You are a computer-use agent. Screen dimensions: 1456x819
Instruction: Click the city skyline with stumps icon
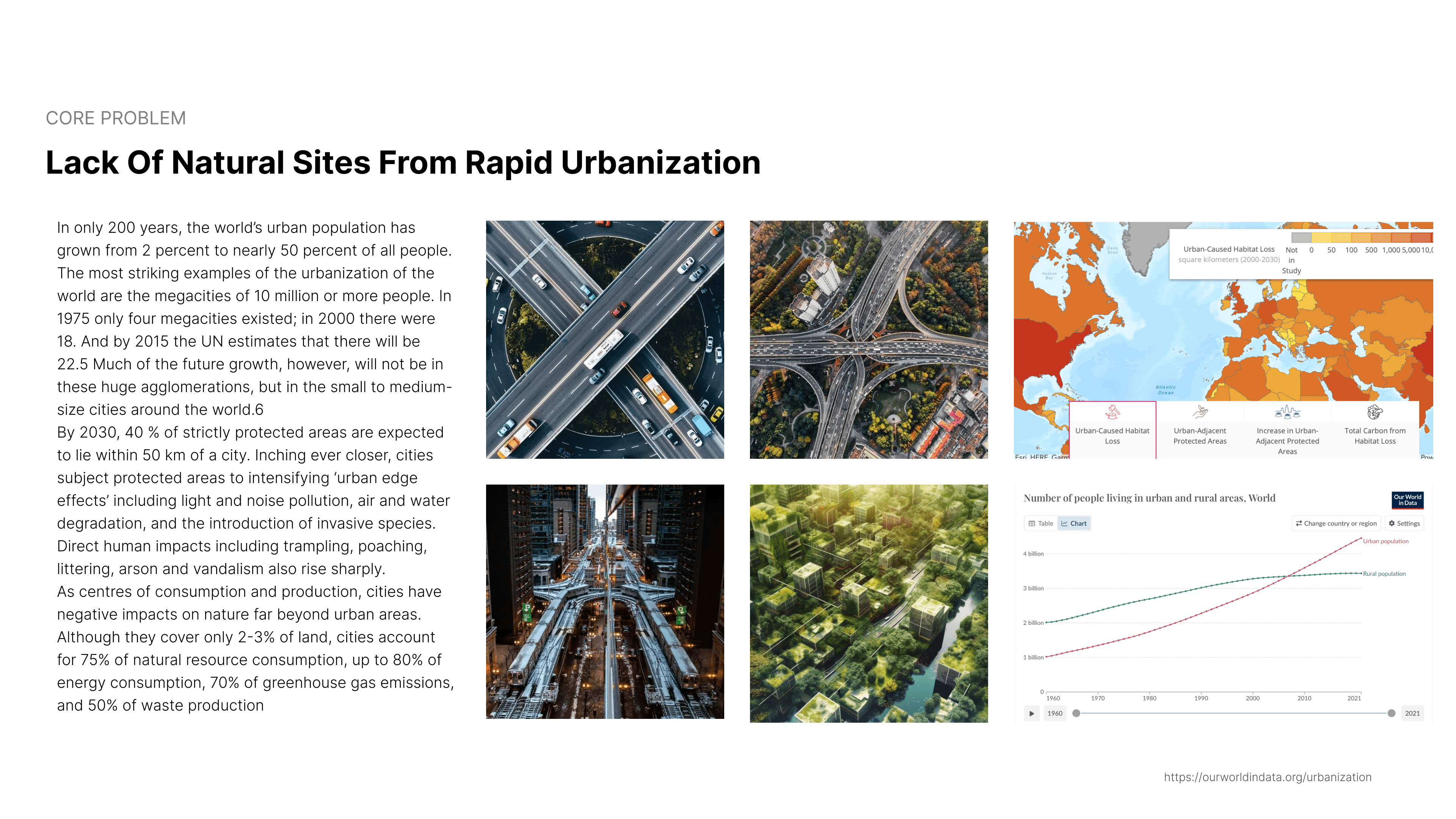(x=1287, y=412)
